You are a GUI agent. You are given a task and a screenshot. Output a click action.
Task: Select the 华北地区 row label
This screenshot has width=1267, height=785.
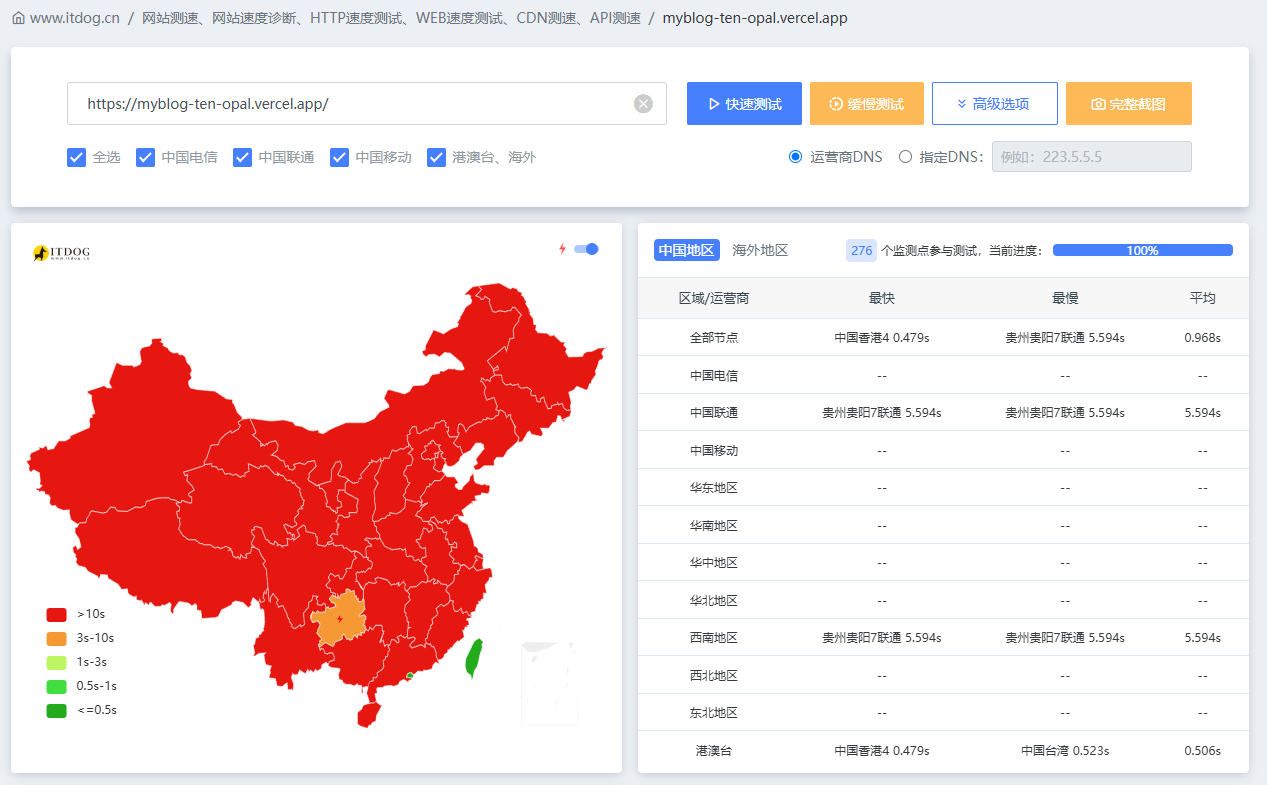[x=714, y=600]
